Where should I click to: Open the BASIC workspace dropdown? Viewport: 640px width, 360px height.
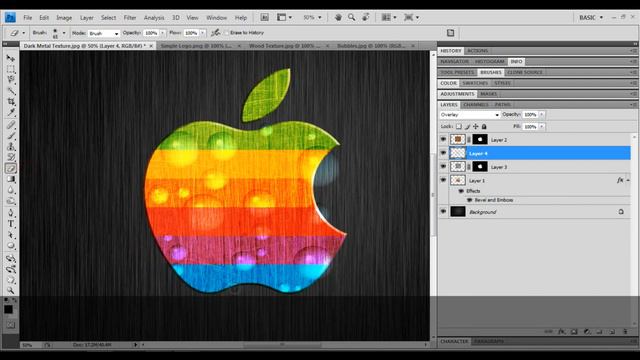coord(591,18)
